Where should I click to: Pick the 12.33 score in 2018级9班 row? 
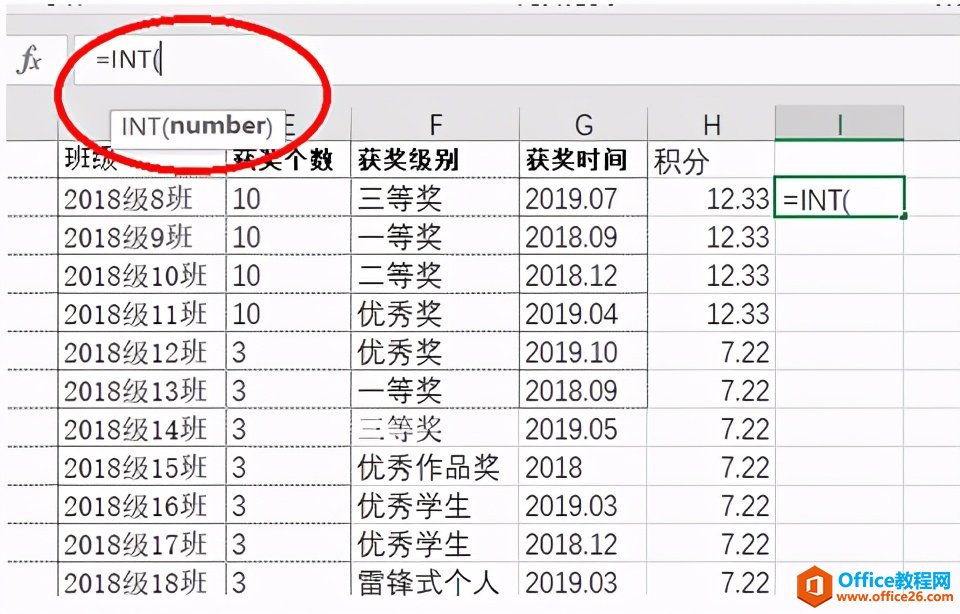[711, 236]
